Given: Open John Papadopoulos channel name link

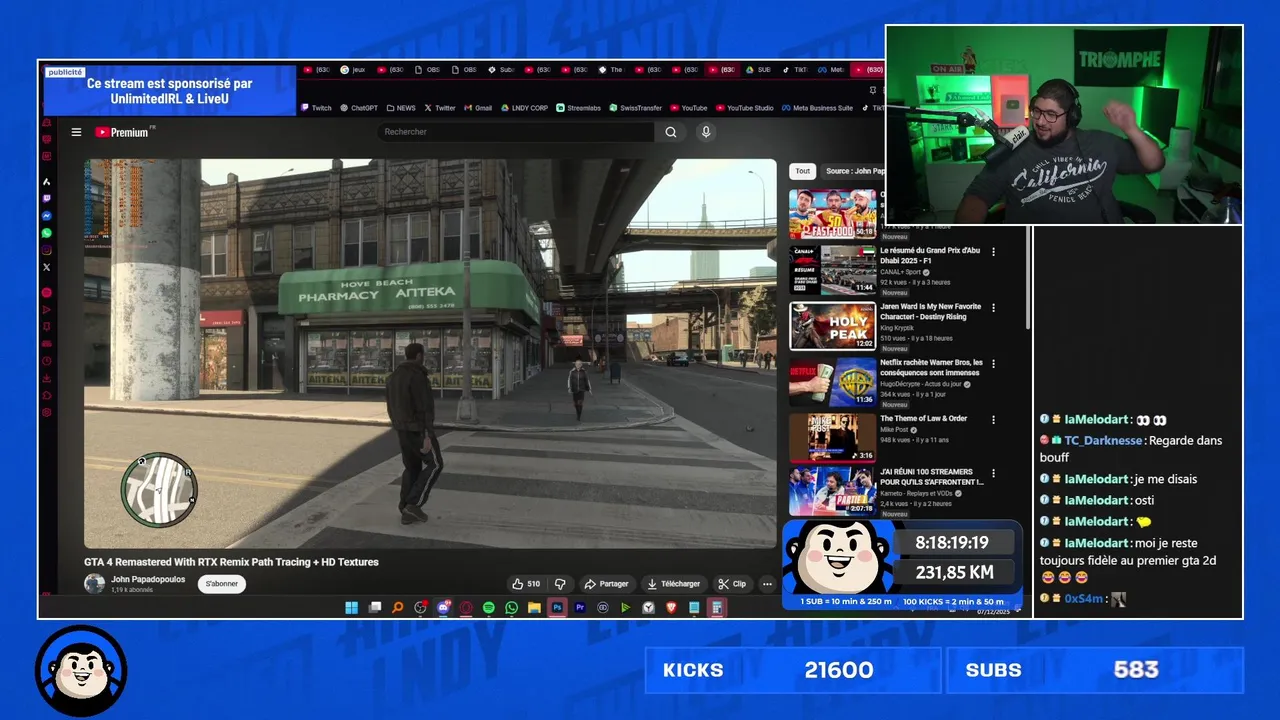Looking at the screenshot, I should coord(148,579).
